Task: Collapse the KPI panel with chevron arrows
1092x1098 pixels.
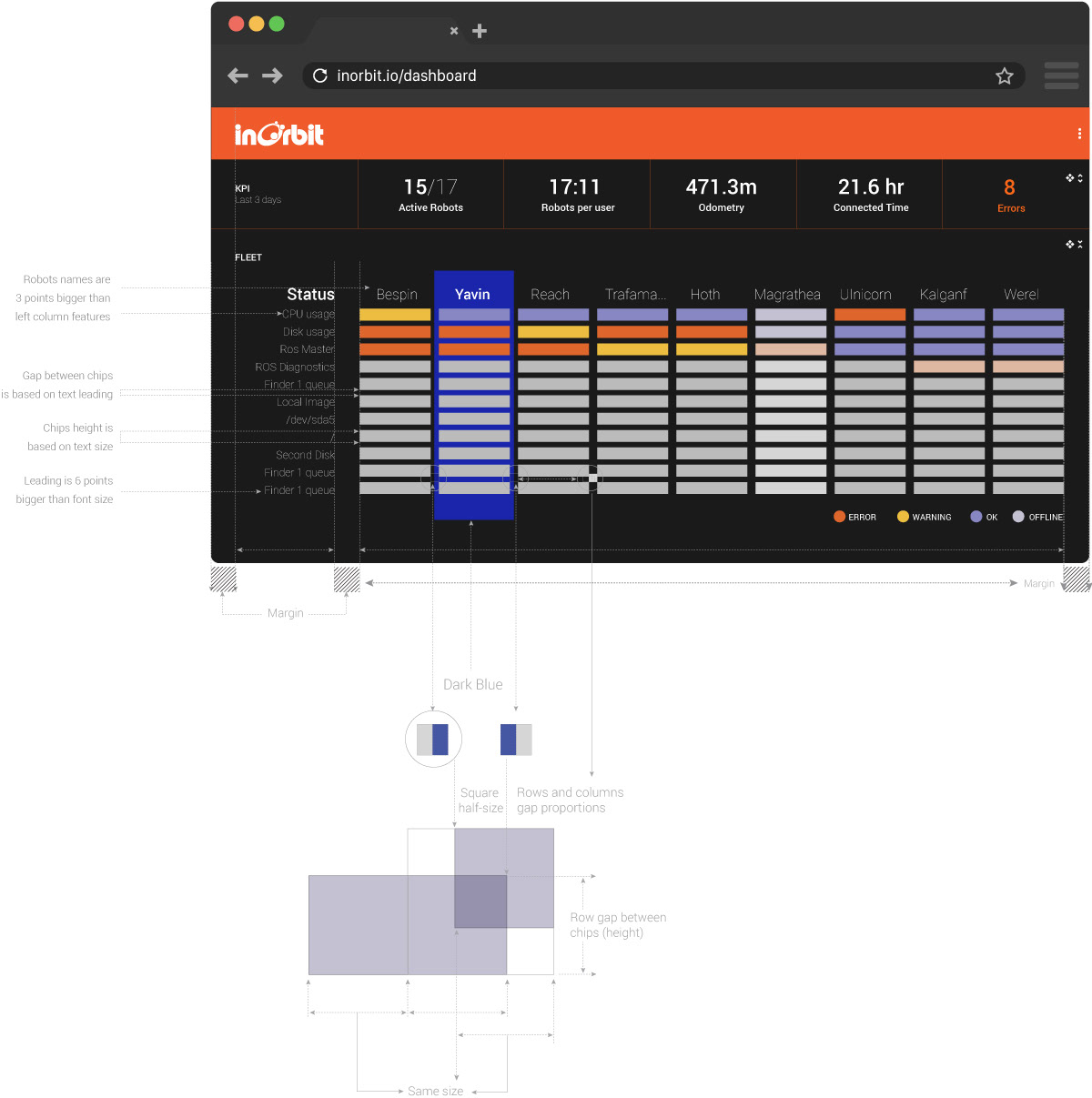Action: (1080, 178)
